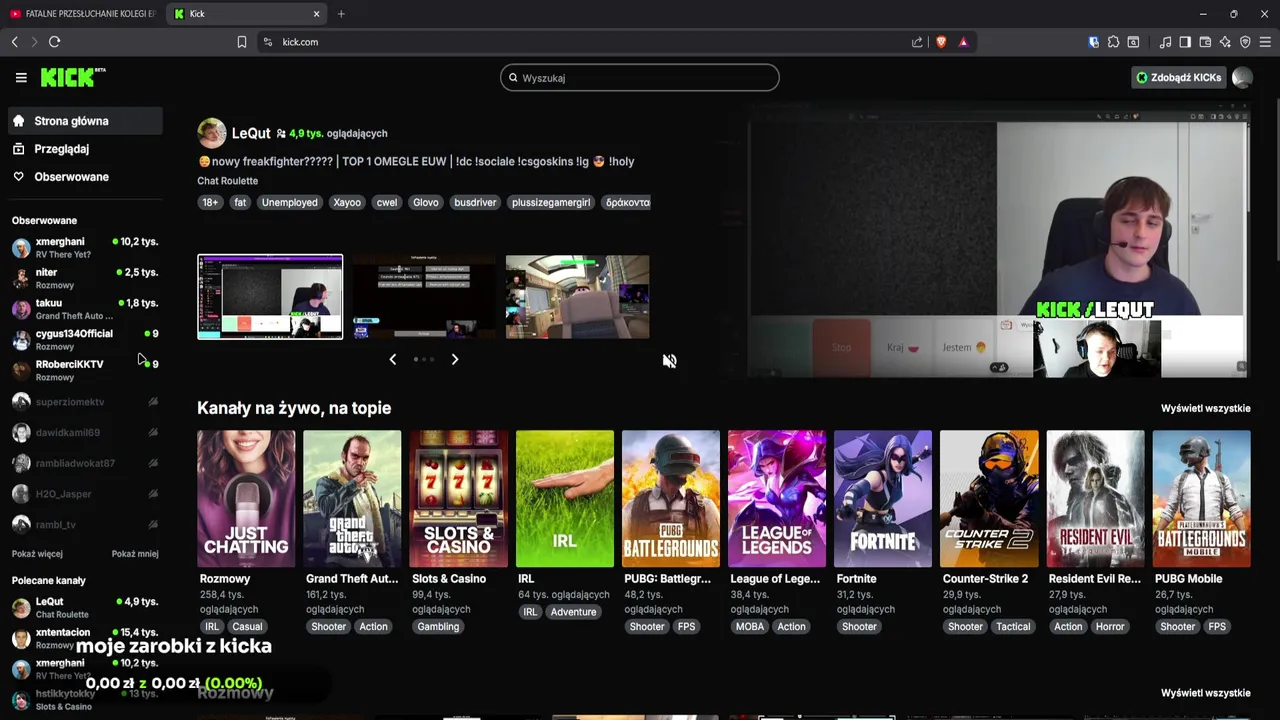Click the LeQut streamer avatar
This screenshot has width=1280, height=720.
[211, 133]
